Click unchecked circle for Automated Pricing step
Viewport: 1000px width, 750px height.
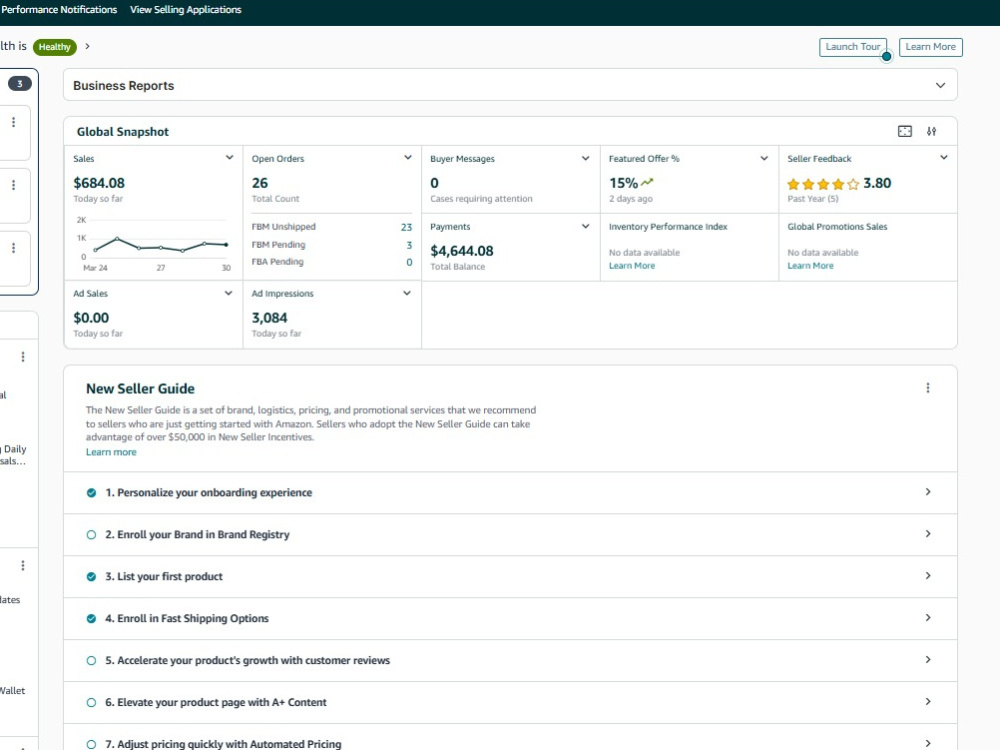pyautogui.click(x=91, y=744)
